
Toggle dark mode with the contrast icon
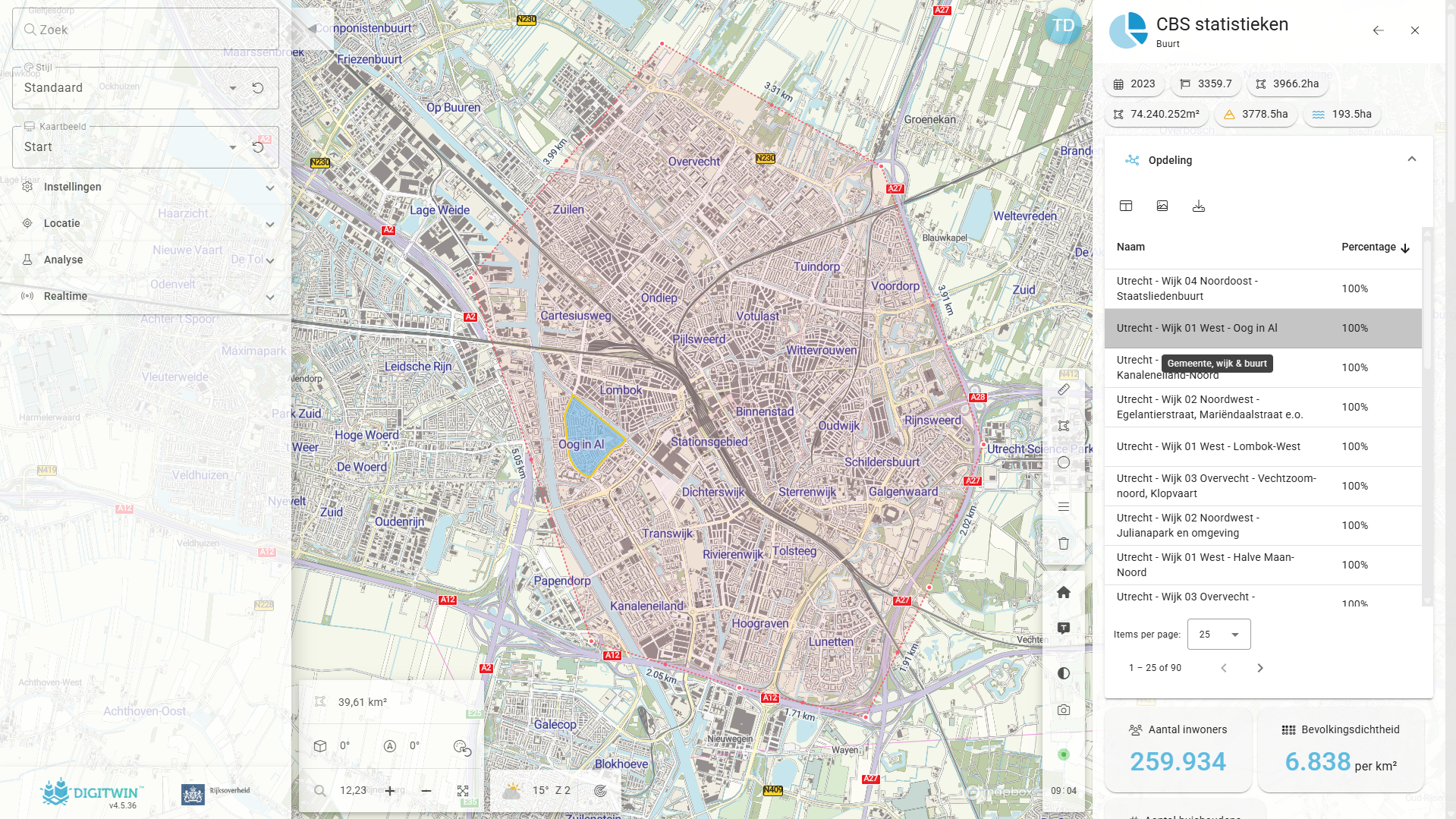click(1064, 673)
